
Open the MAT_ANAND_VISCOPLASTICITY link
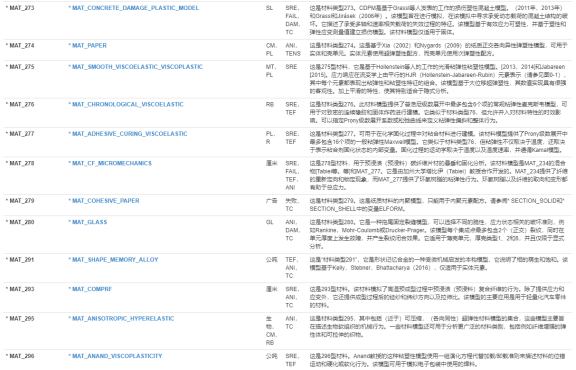pyautogui.click(x=117, y=355)
